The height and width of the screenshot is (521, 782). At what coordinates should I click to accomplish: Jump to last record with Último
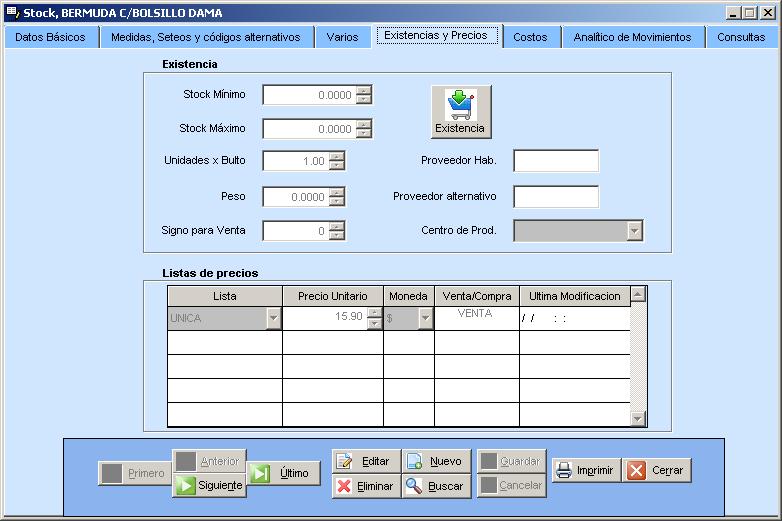[284, 473]
